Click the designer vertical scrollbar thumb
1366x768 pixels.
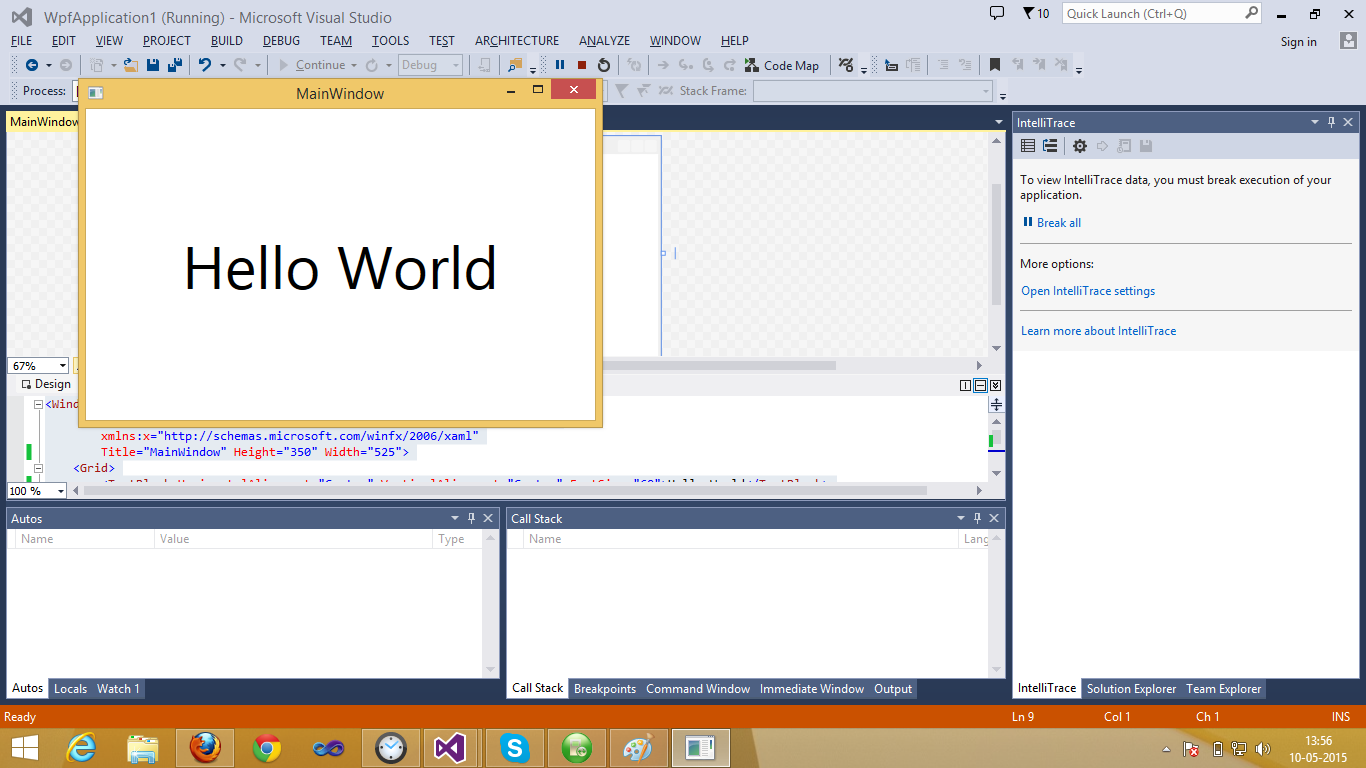[996, 245]
